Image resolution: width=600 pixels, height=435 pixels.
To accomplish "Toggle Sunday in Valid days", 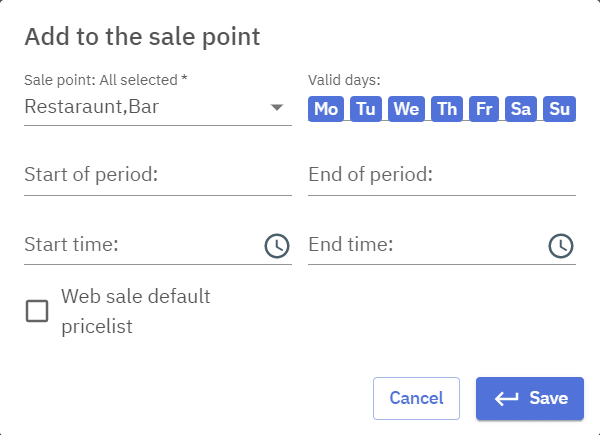I will pyautogui.click(x=560, y=109).
